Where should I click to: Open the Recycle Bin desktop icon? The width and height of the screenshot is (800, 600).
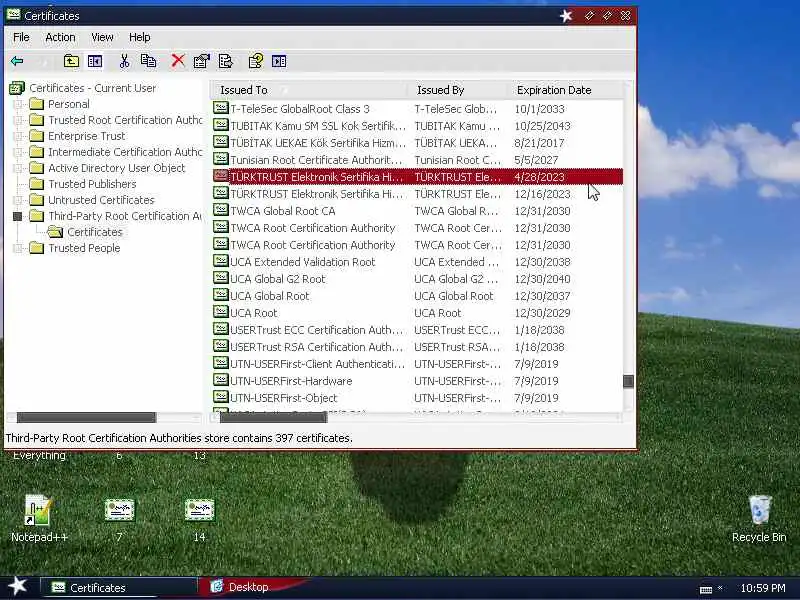pos(759,517)
